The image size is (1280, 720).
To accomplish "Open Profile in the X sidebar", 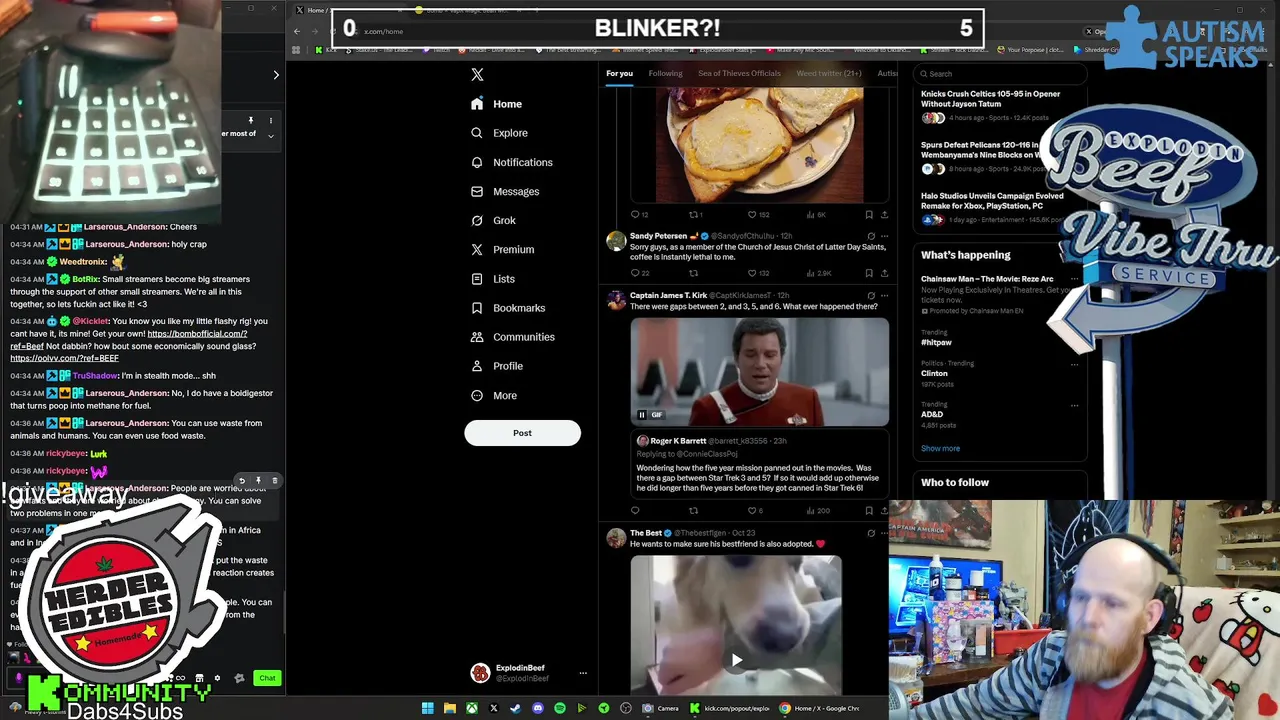I will point(497,366).
